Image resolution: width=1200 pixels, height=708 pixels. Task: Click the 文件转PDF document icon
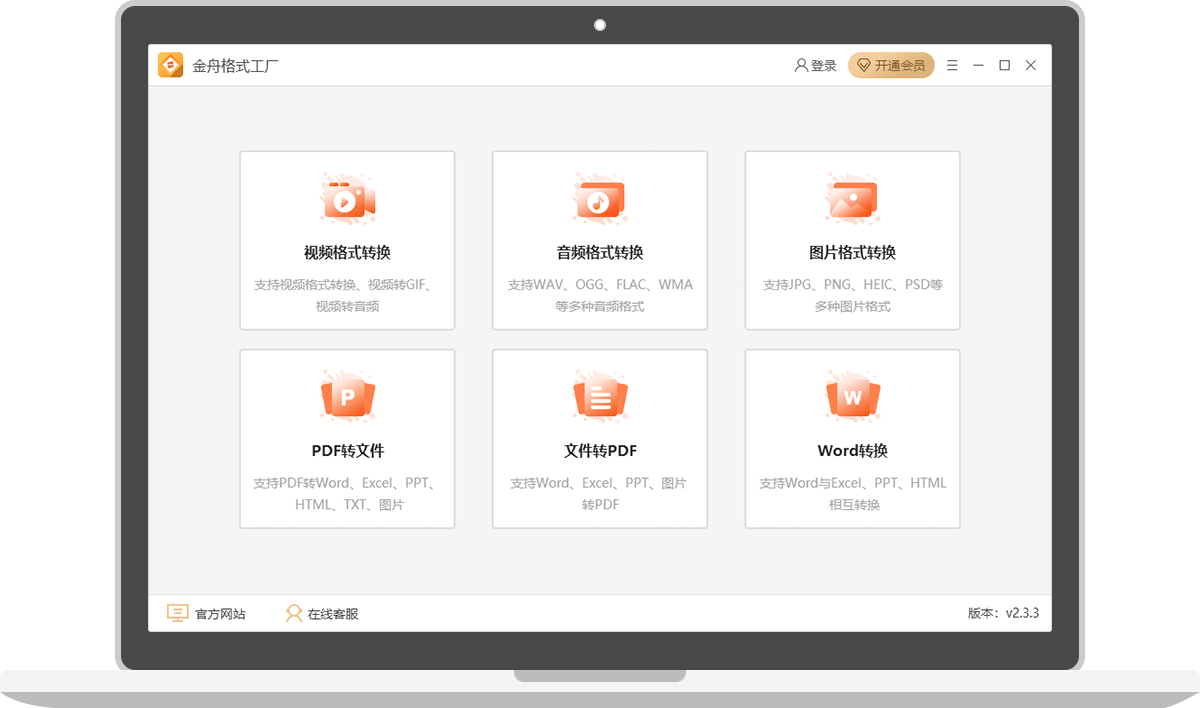pos(599,398)
